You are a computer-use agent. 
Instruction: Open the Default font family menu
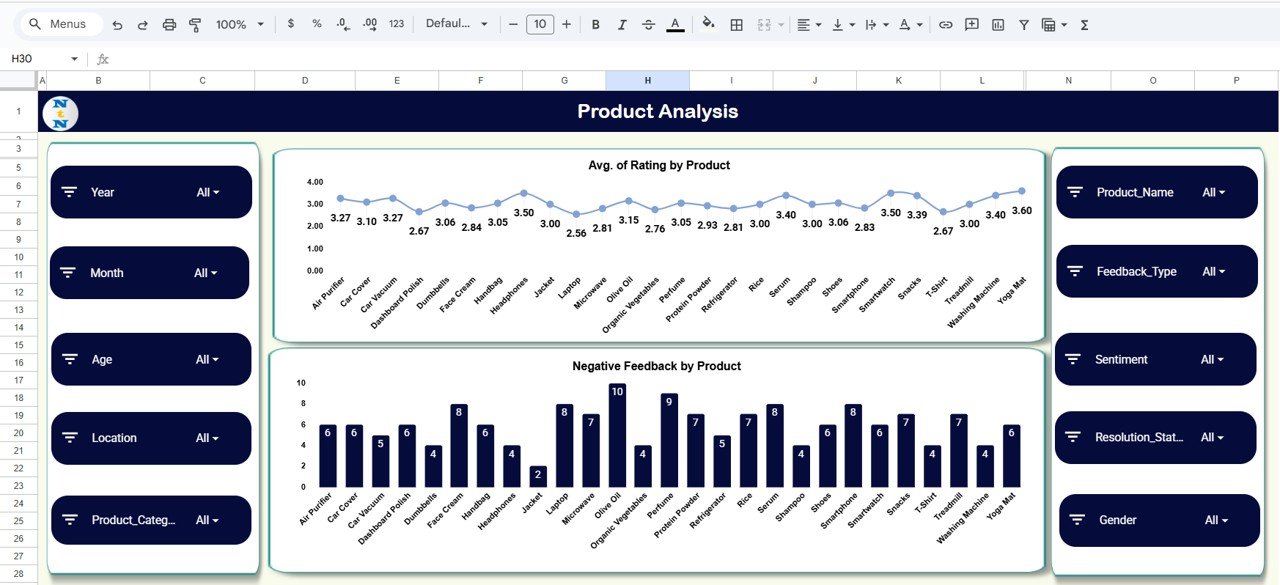(457, 24)
